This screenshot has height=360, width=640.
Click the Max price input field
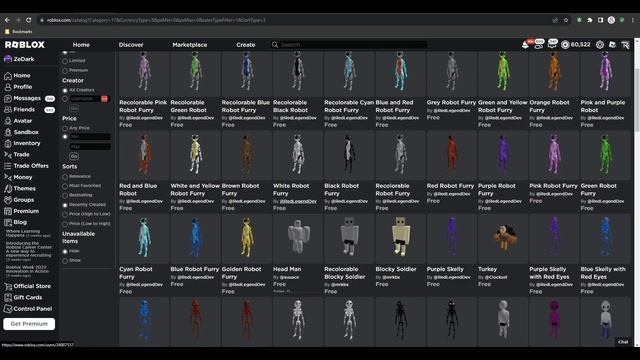(x=90, y=147)
